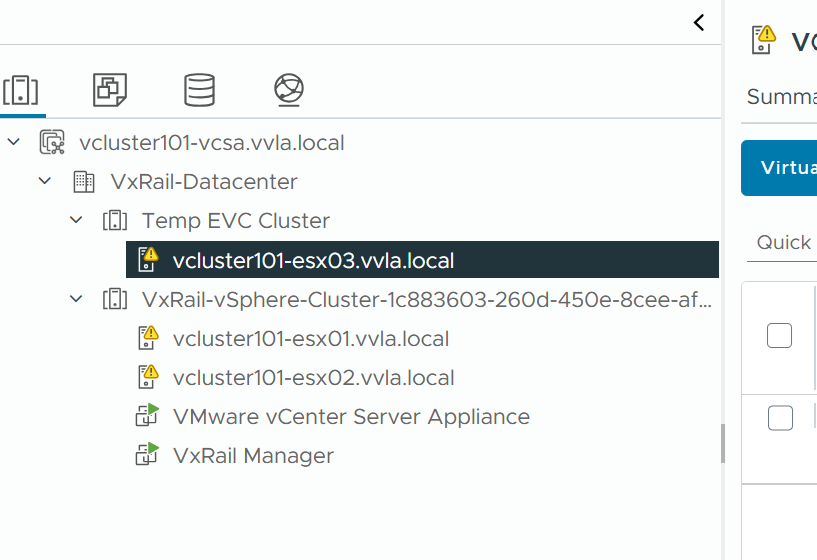The width and height of the screenshot is (817, 560).
Task: Open the Summary tab
Action: [x=781, y=97]
